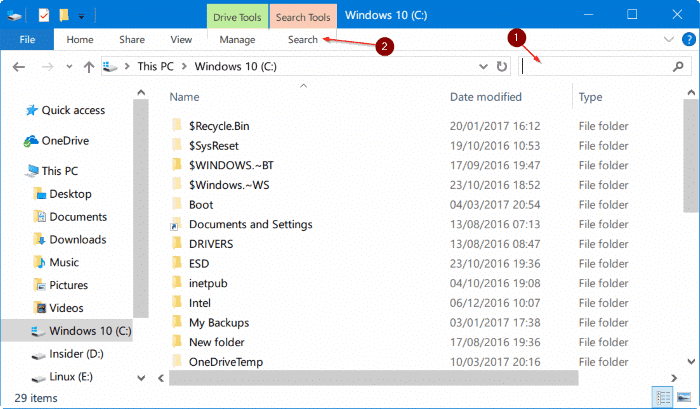Click Windows 10 (C:) in address breadcrumb
The height and width of the screenshot is (409, 700).
click(235, 67)
